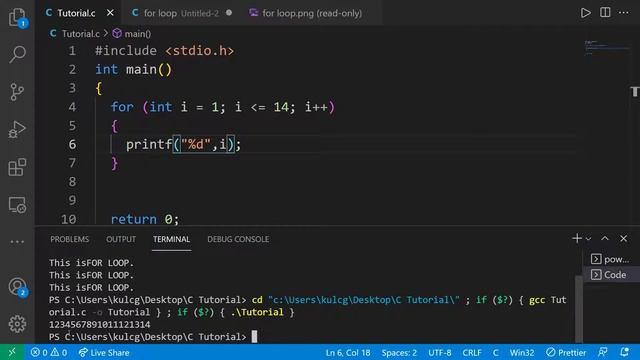Click the 'return 0;' statement
640x360 pixels.
(x=144, y=219)
